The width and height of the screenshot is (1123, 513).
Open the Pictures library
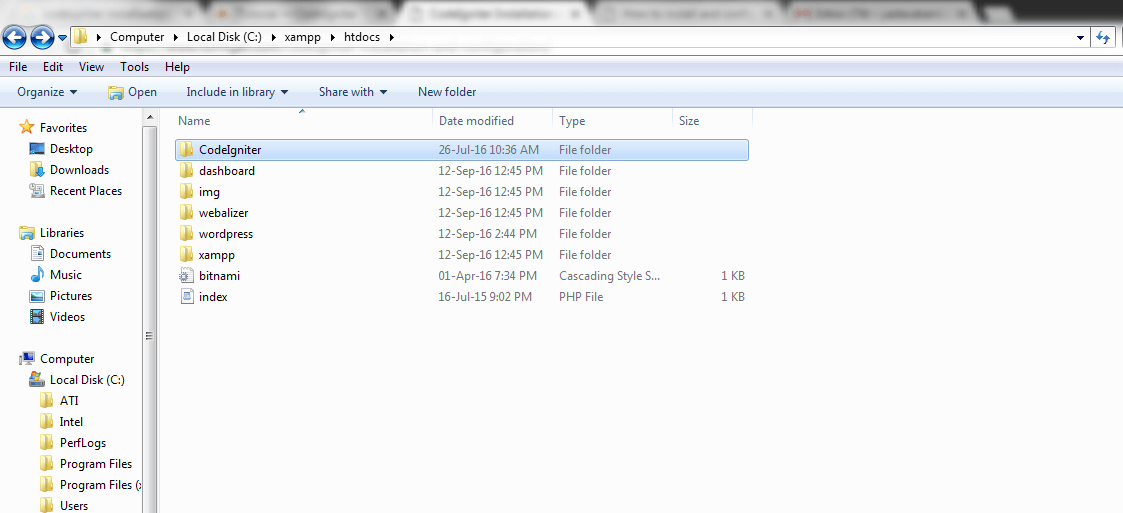[x=61, y=296]
